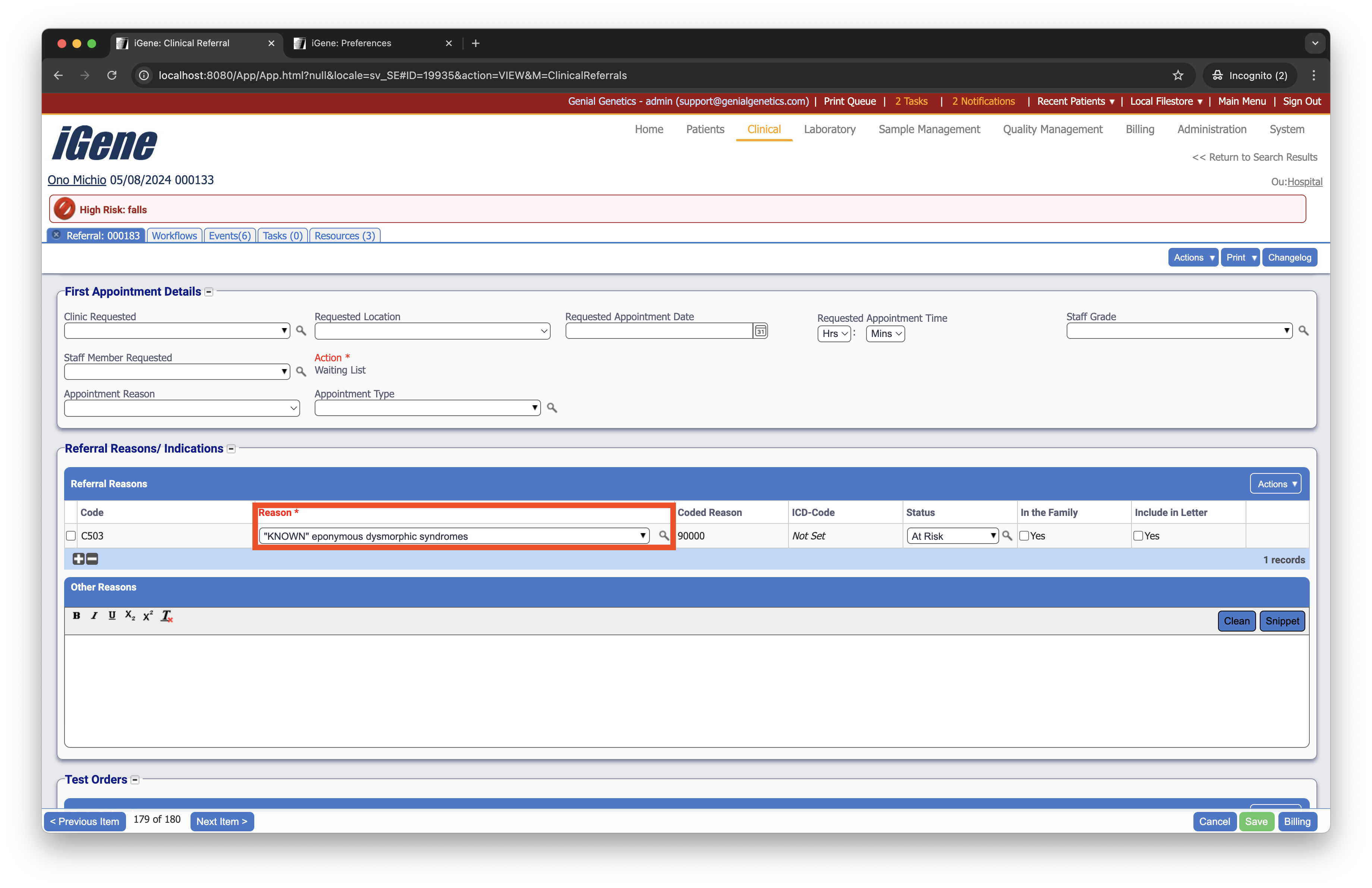This screenshot has height=888, width=1372.
Task: Check the Include in Letter Yes box
Action: pyautogui.click(x=1139, y=536)
